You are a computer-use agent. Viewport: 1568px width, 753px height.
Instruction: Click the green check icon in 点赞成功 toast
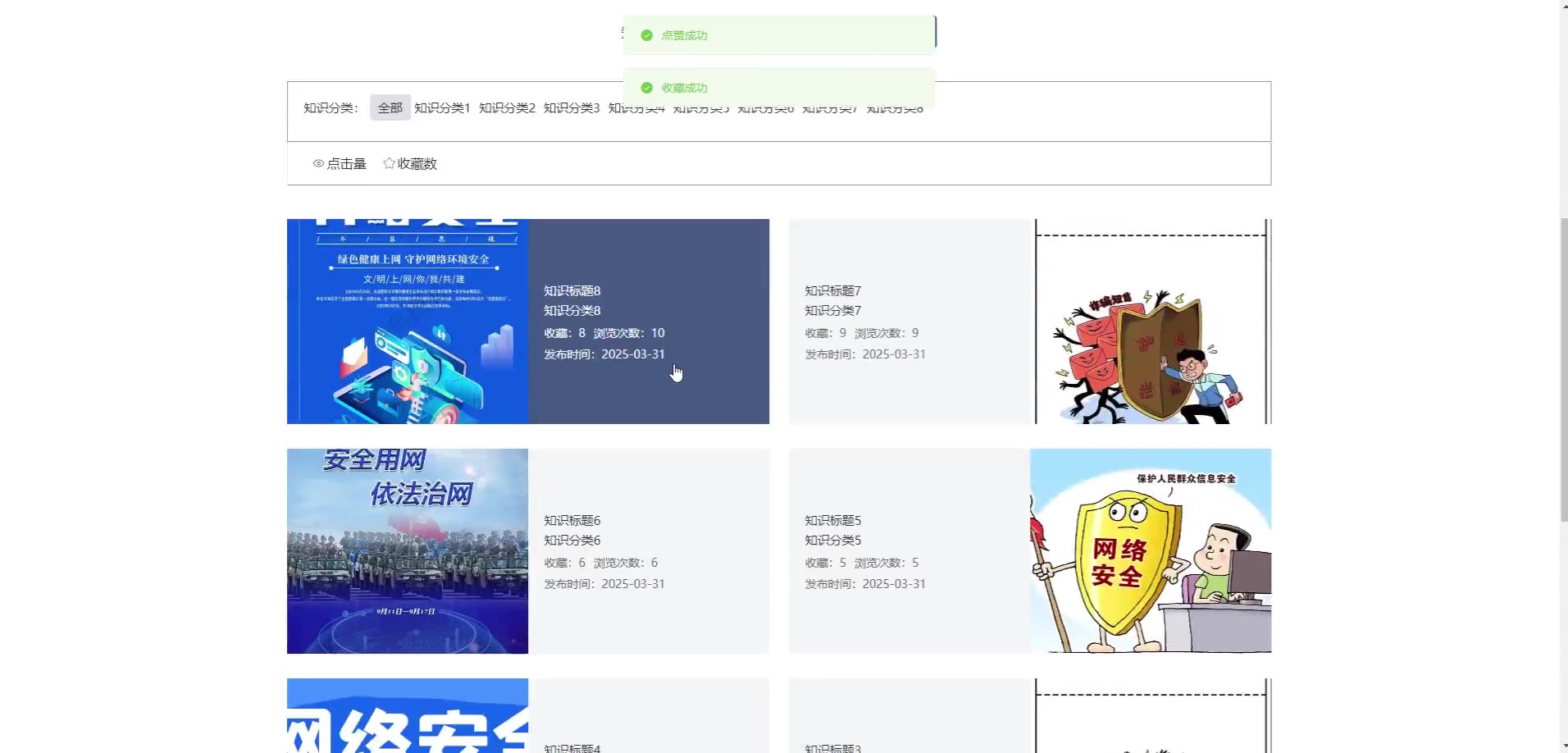[x=646, y=35]
